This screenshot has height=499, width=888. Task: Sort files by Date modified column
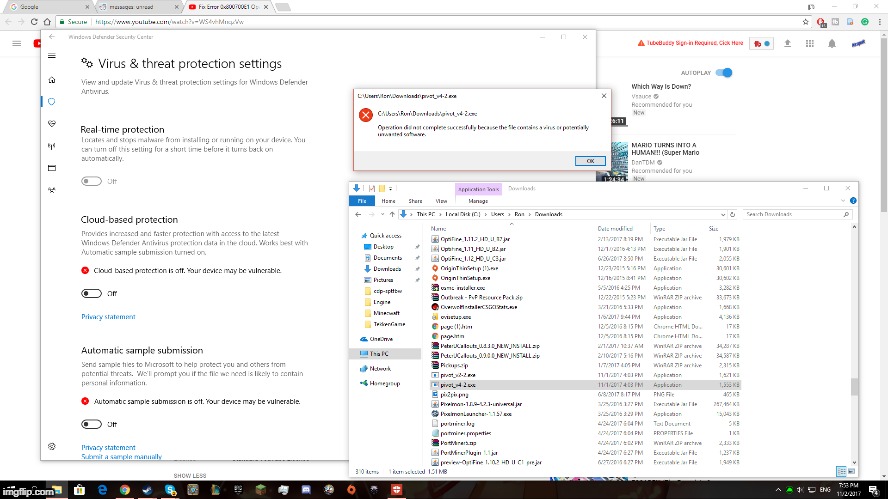pyautogui.click(x=615, y=229)
